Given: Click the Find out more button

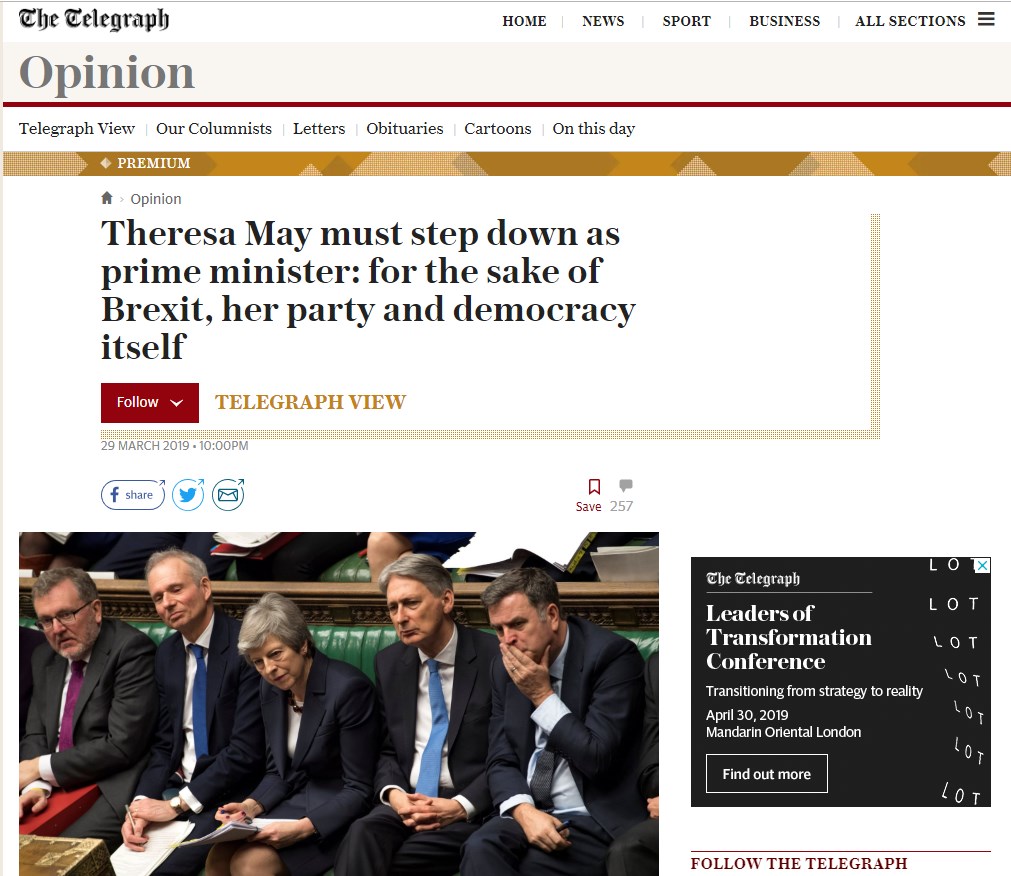Looking at the screenshot, I should tap(767, 774).
